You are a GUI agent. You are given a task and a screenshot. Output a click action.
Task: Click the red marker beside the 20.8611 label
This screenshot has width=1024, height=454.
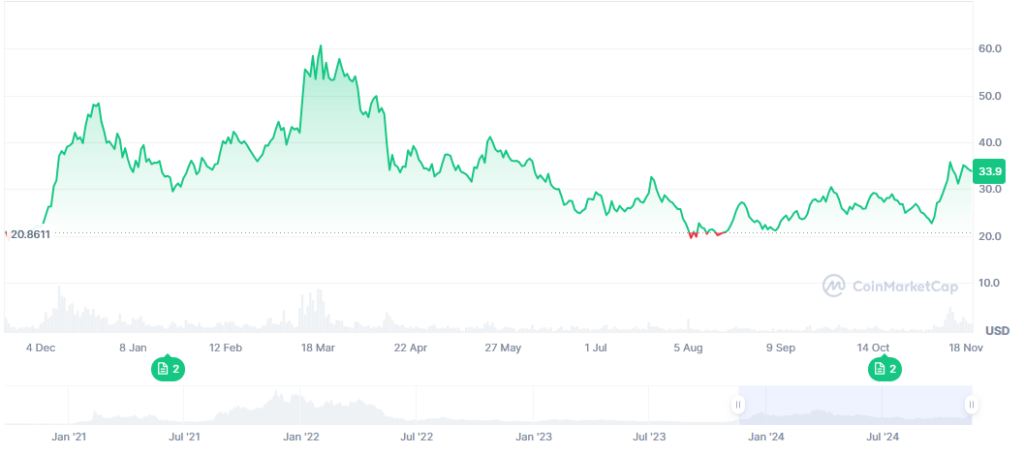(x=6, y=234)
